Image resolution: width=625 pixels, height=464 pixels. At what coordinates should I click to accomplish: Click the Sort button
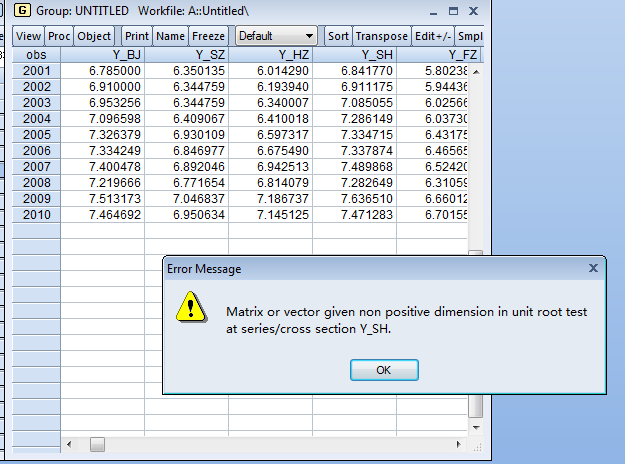338,36
